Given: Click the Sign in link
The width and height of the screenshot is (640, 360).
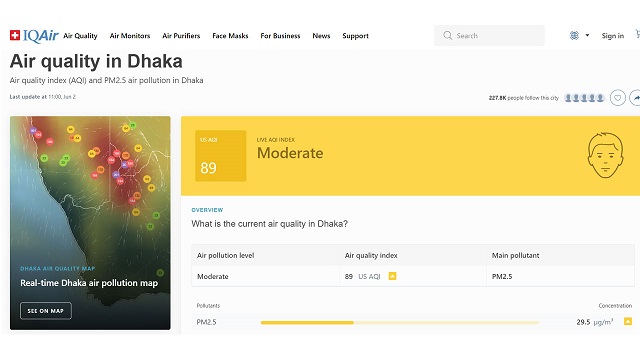Looking at the screenshot, I should coord(613,36).
